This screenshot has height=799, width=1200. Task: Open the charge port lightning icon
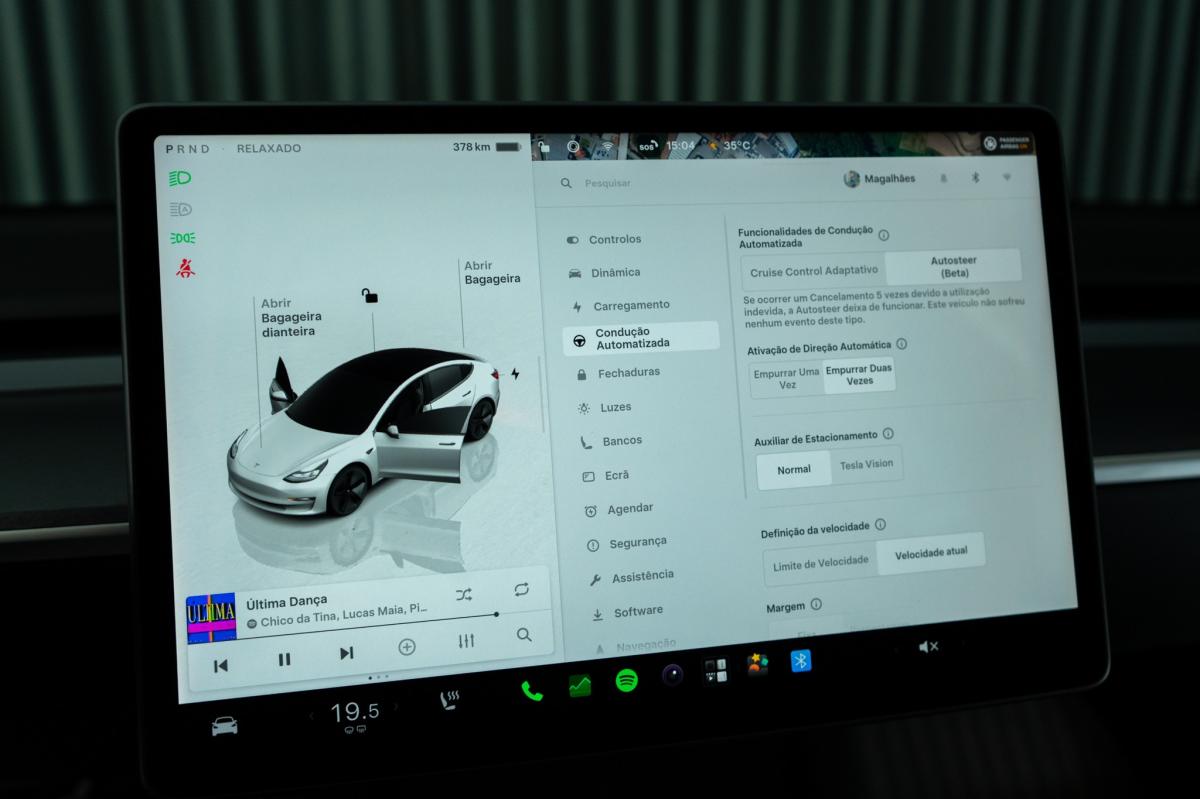[515, 373]
